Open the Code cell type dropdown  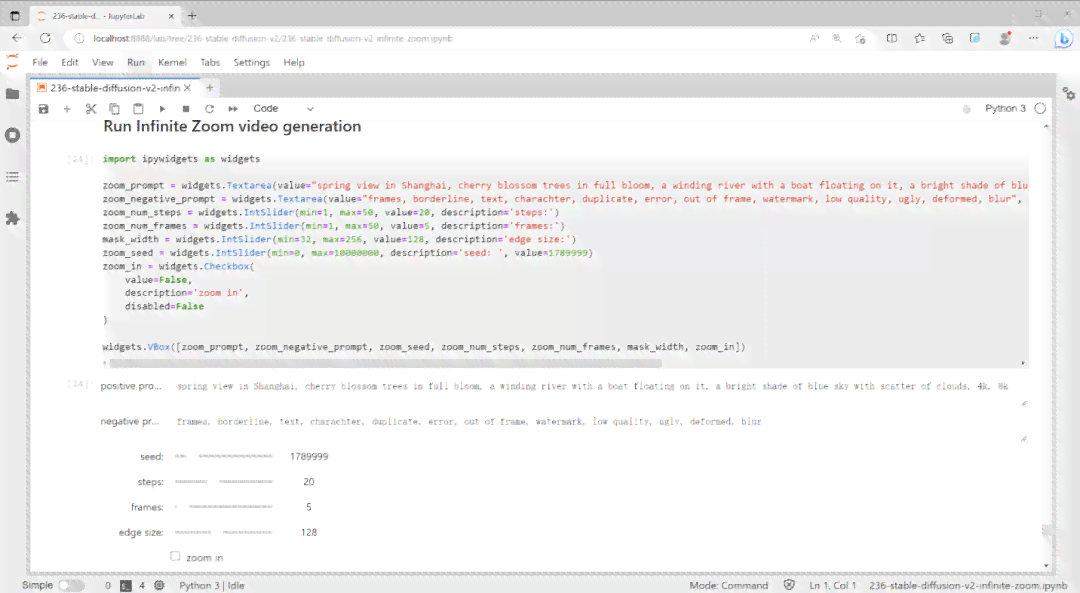tap(283, 109)
